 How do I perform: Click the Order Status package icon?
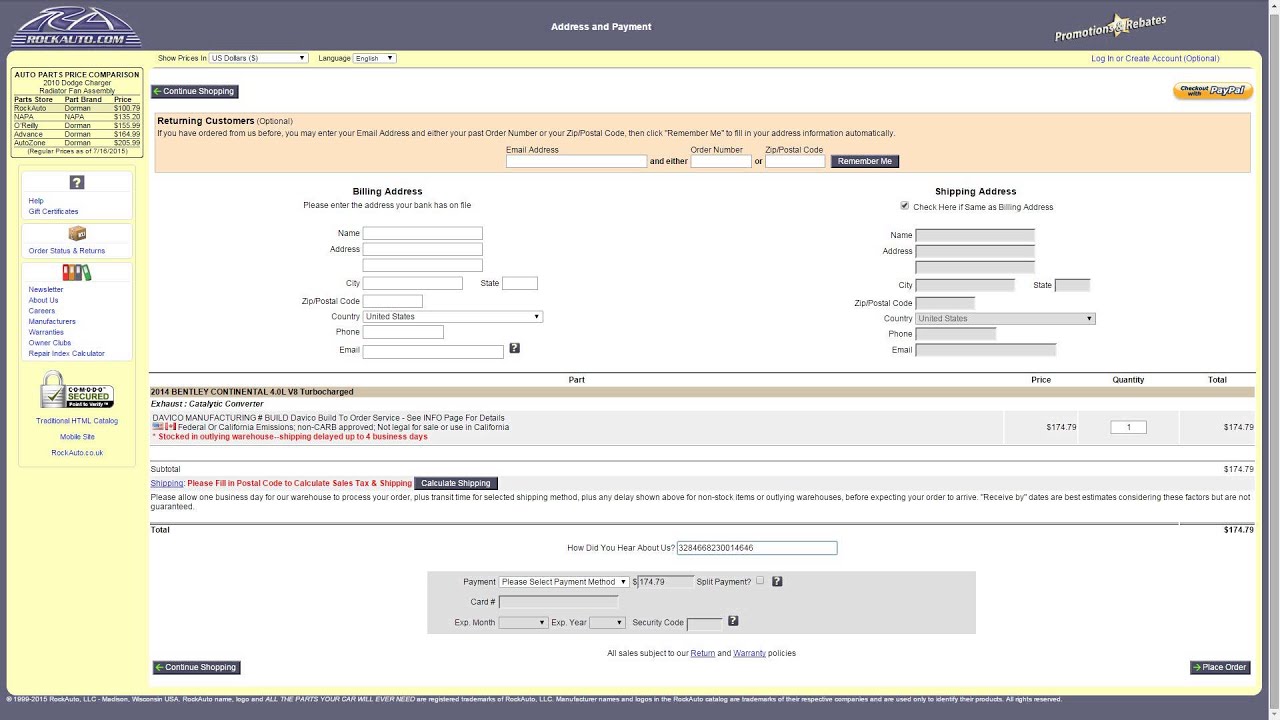[x=77, y=234]
